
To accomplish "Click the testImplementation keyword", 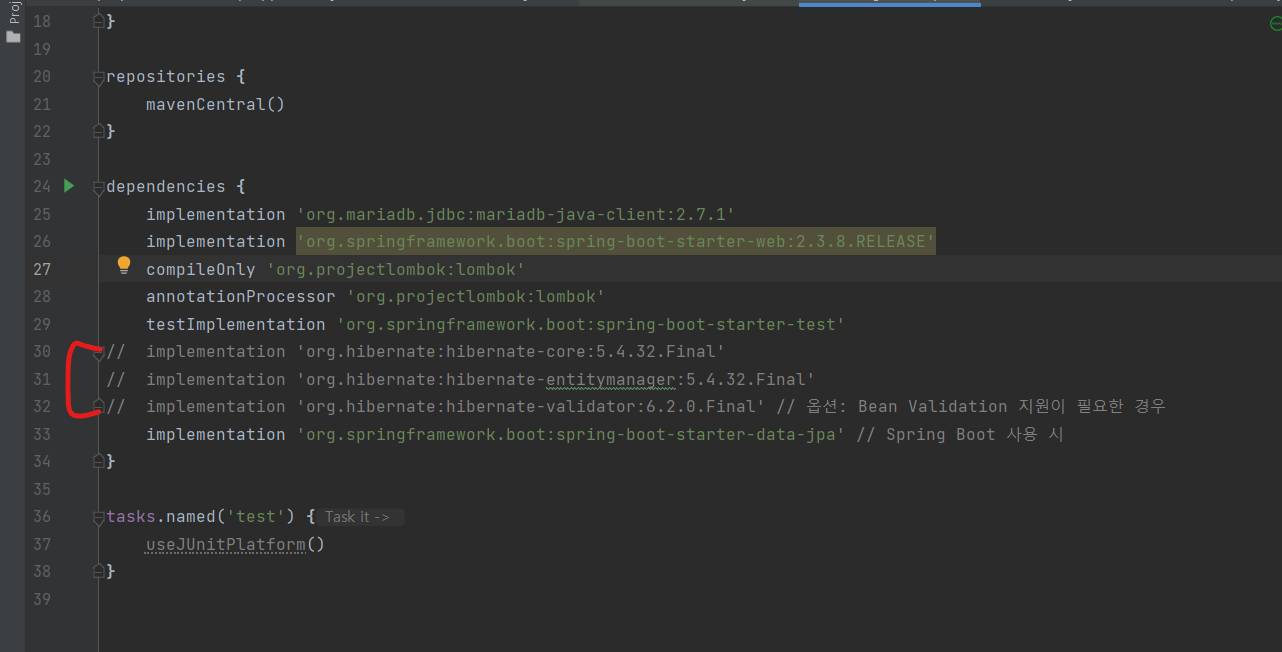I will click(x=235, y=324).
